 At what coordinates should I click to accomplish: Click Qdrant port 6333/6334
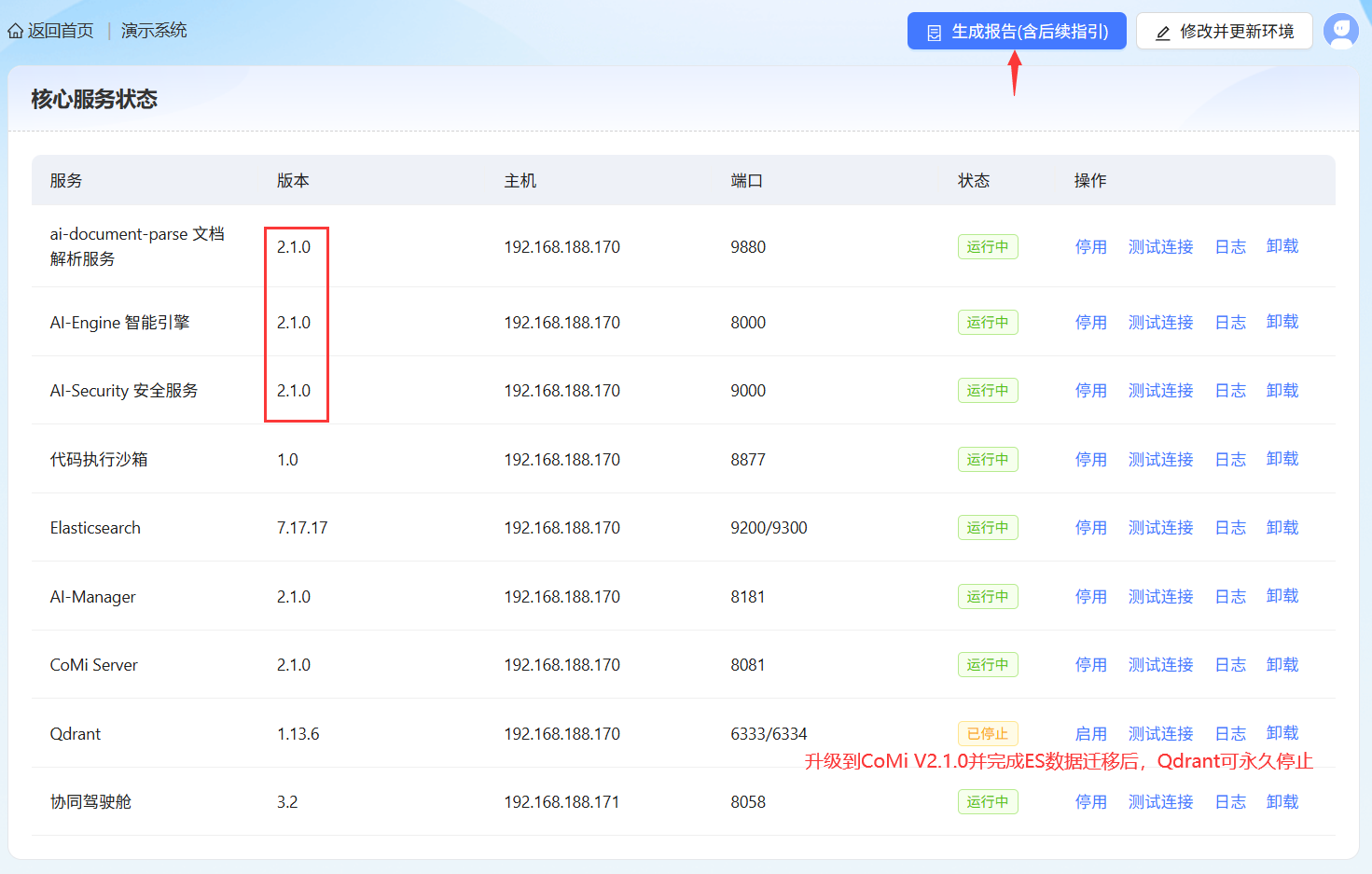(x=769, y=734)
